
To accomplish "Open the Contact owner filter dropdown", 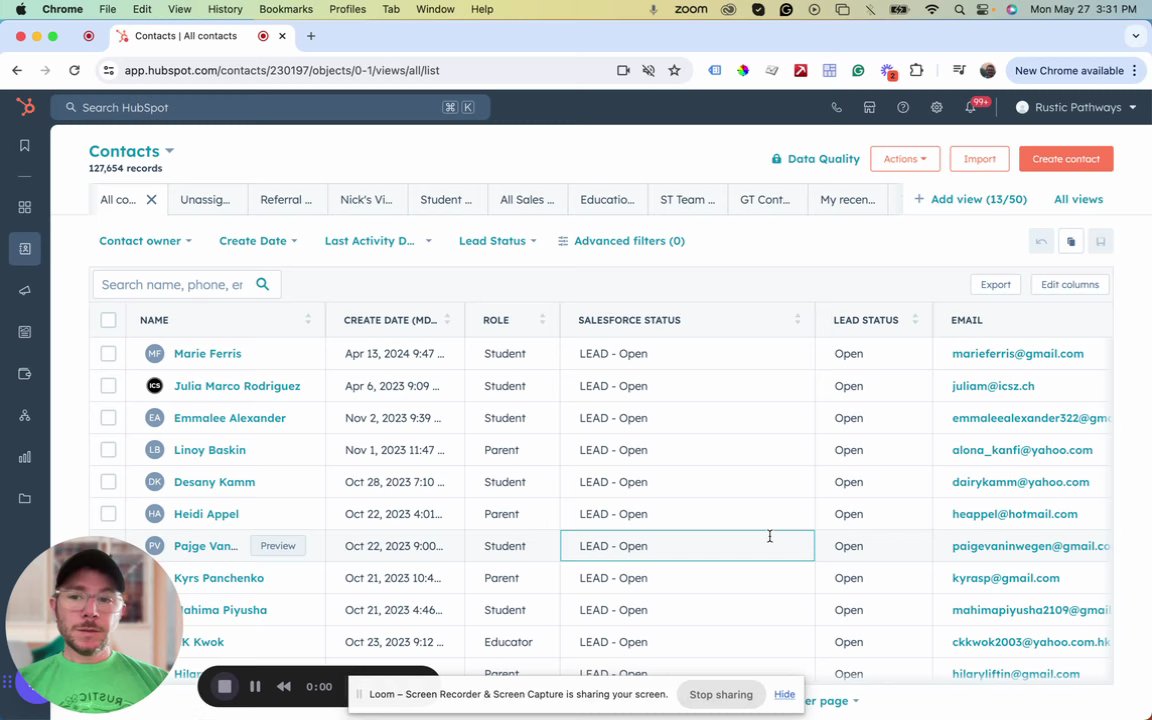I will point(145,241).
